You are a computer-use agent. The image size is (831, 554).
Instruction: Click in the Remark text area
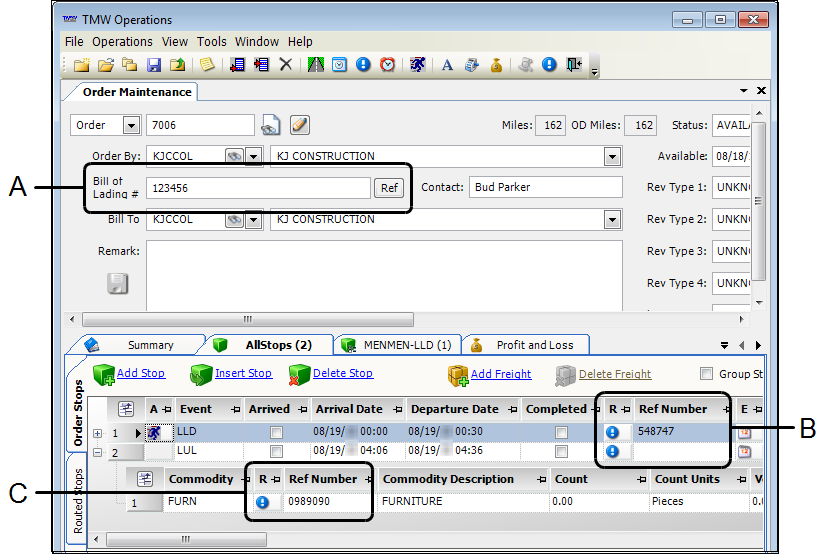384,276
